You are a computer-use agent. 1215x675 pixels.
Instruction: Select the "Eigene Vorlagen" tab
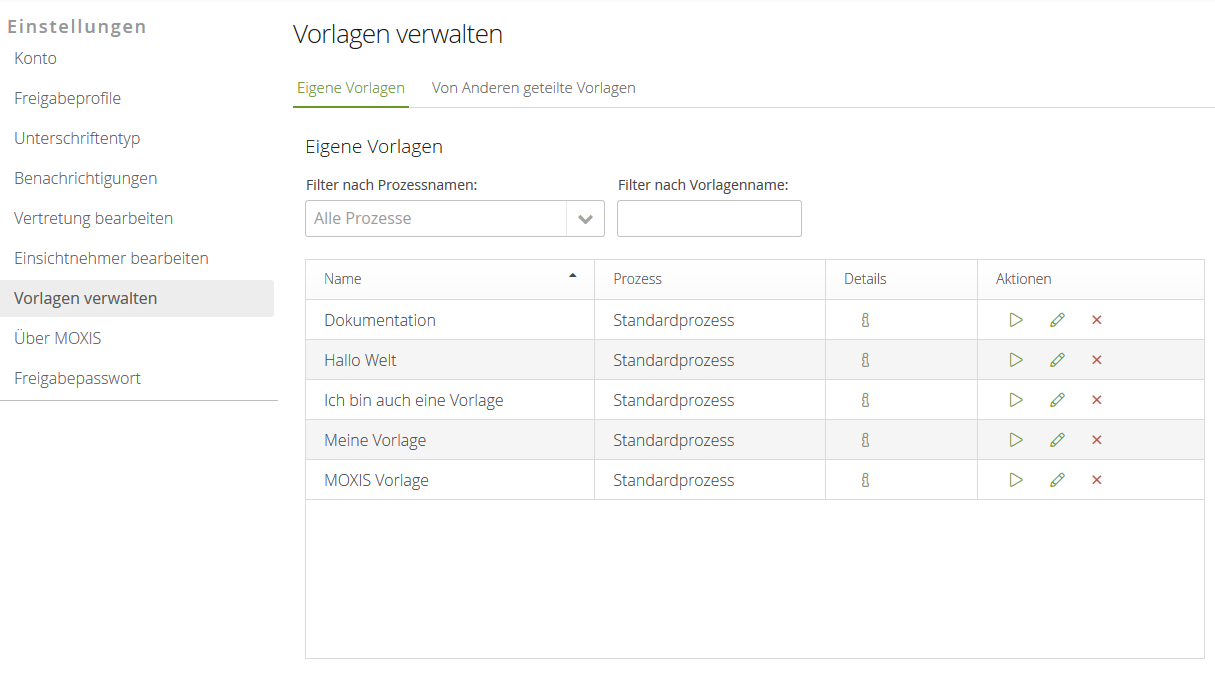pyautogui.click(x=350, y=87)
